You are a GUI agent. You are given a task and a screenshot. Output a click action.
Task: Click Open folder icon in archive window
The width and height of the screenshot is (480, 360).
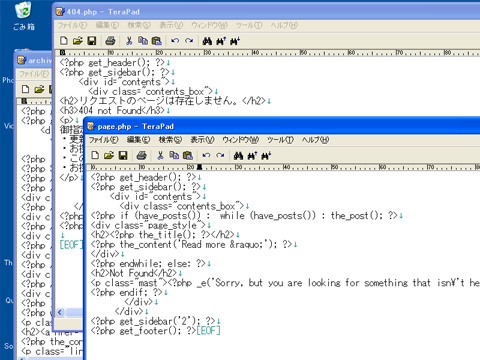(39, 89)
